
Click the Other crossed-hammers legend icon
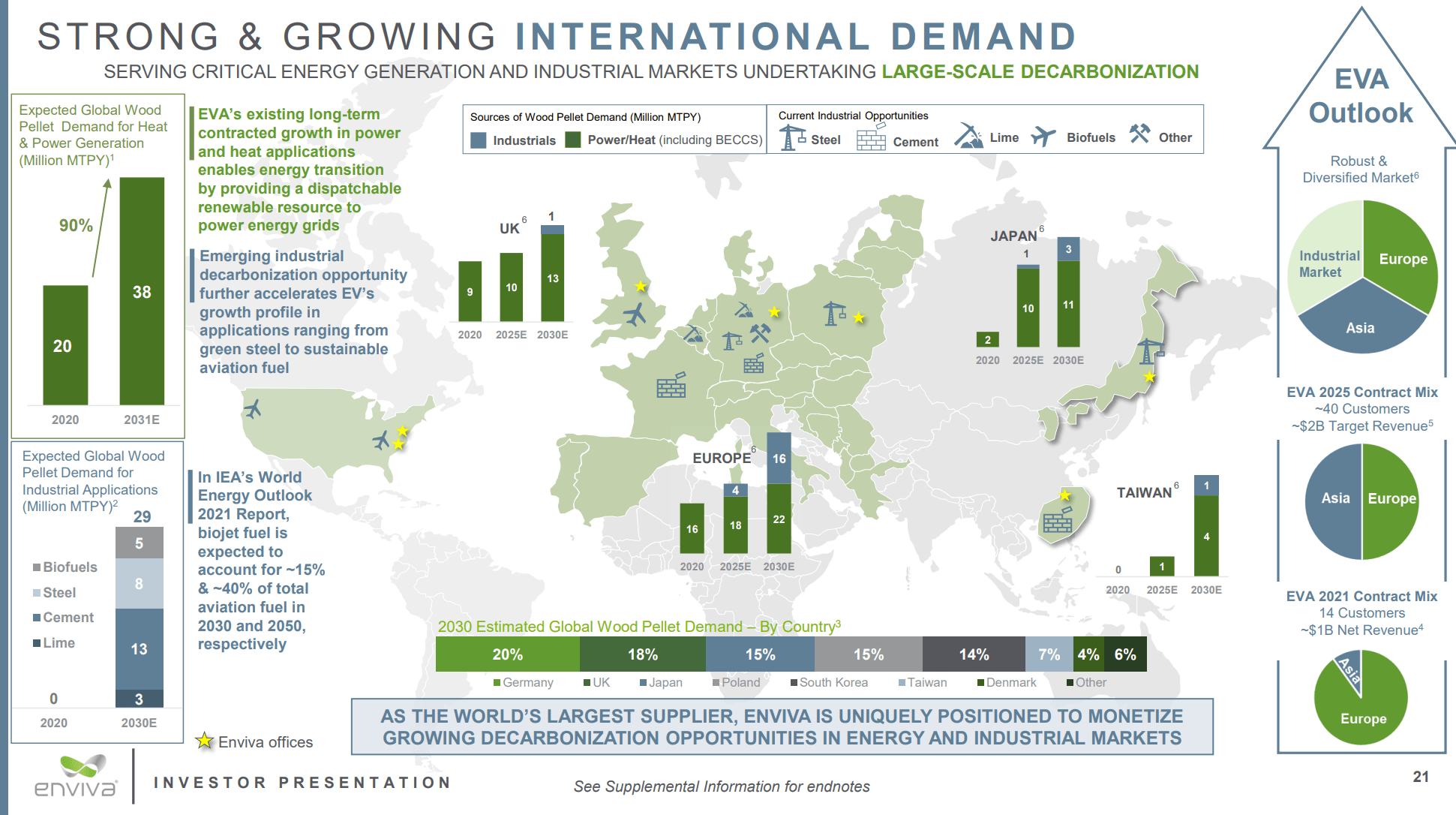point(1139,134)
